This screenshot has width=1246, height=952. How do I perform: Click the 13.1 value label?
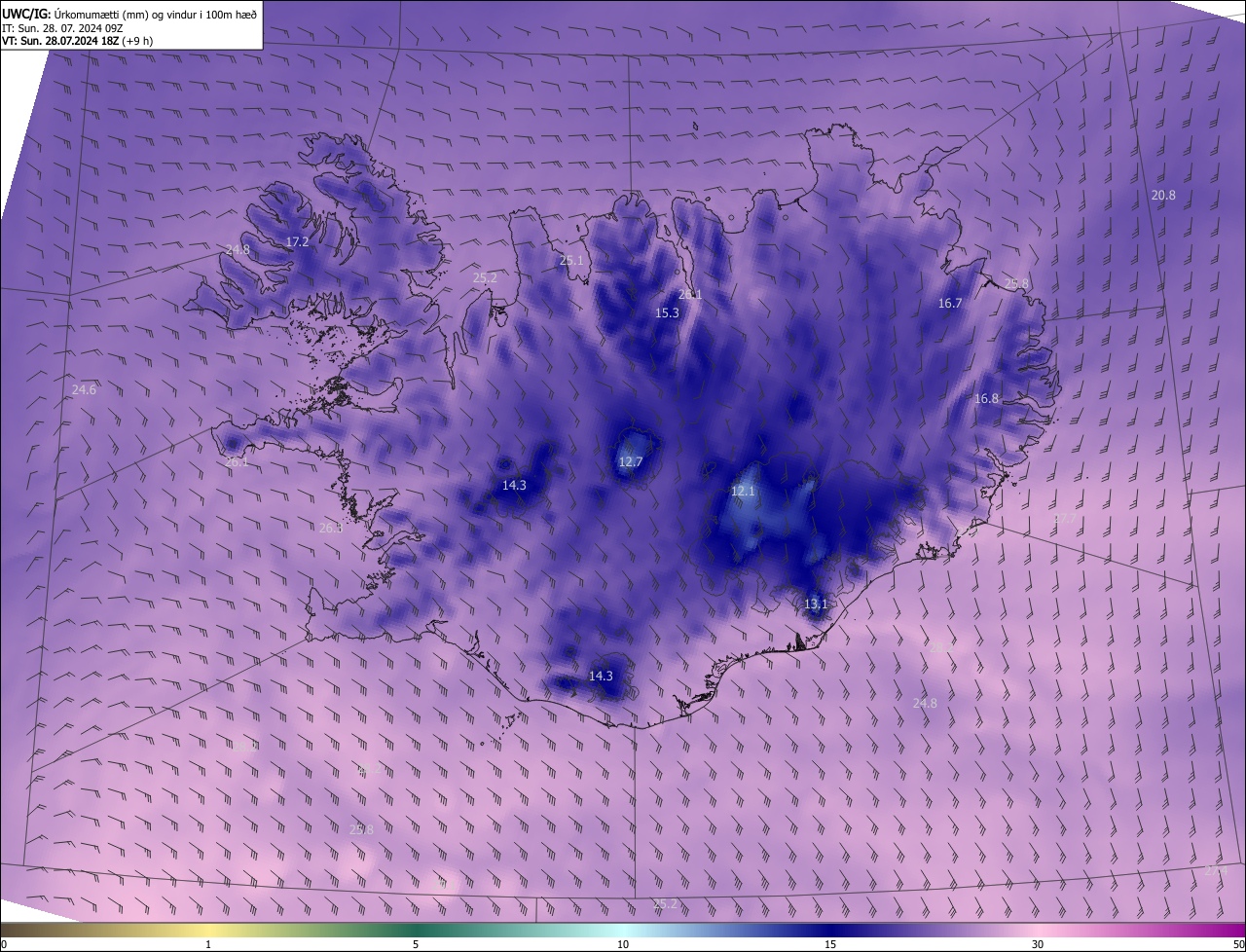pos(816,604)
